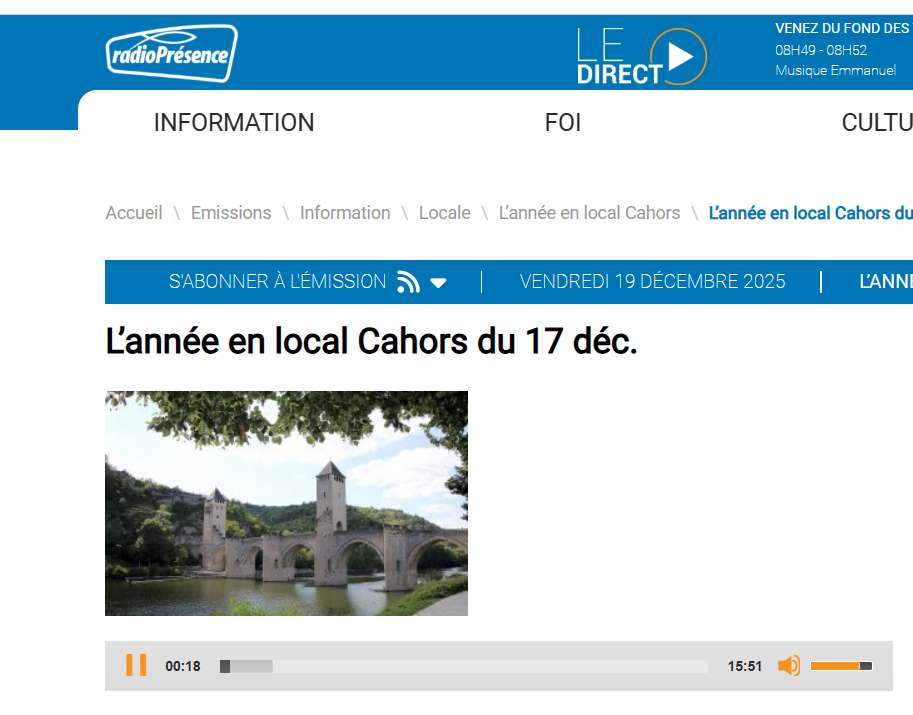The height and width of the screenshot is (715, 913).
Task: Open S'abonner à l'émission menu
Action: 277,282
